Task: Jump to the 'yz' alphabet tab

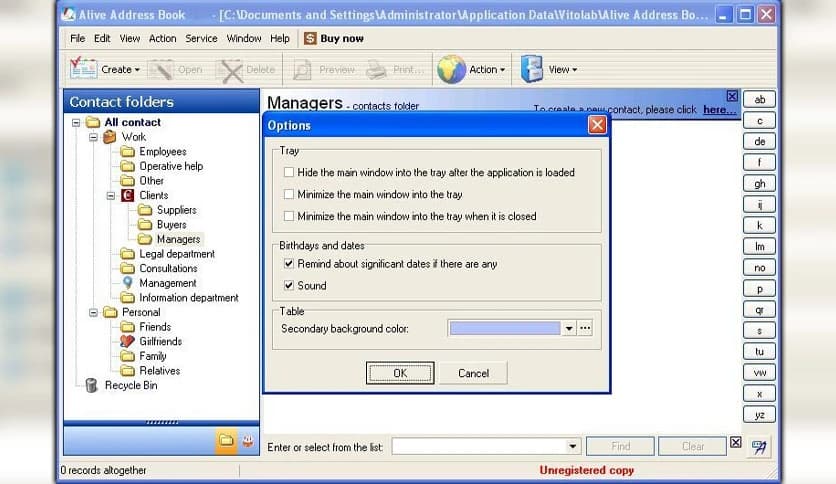Action: click(x=759, y=415)
